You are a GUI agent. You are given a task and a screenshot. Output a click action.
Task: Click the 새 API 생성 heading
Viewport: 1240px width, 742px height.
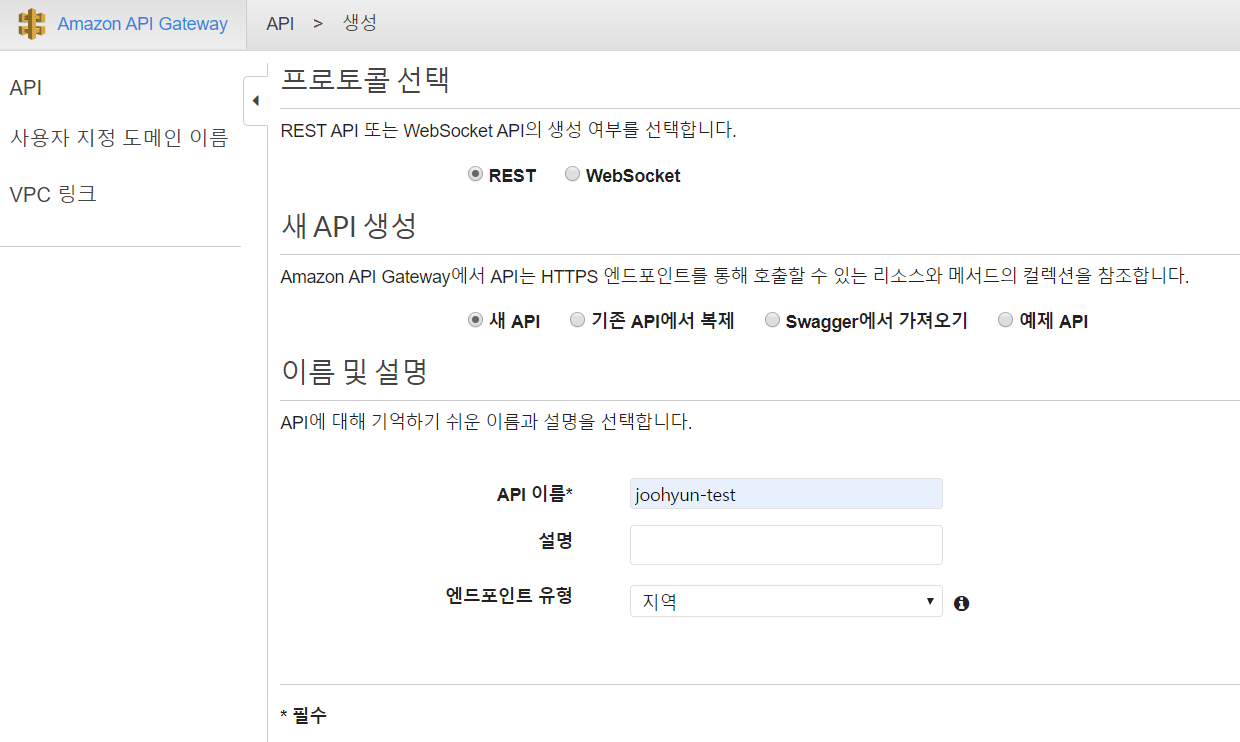click(x=348, y=226)
